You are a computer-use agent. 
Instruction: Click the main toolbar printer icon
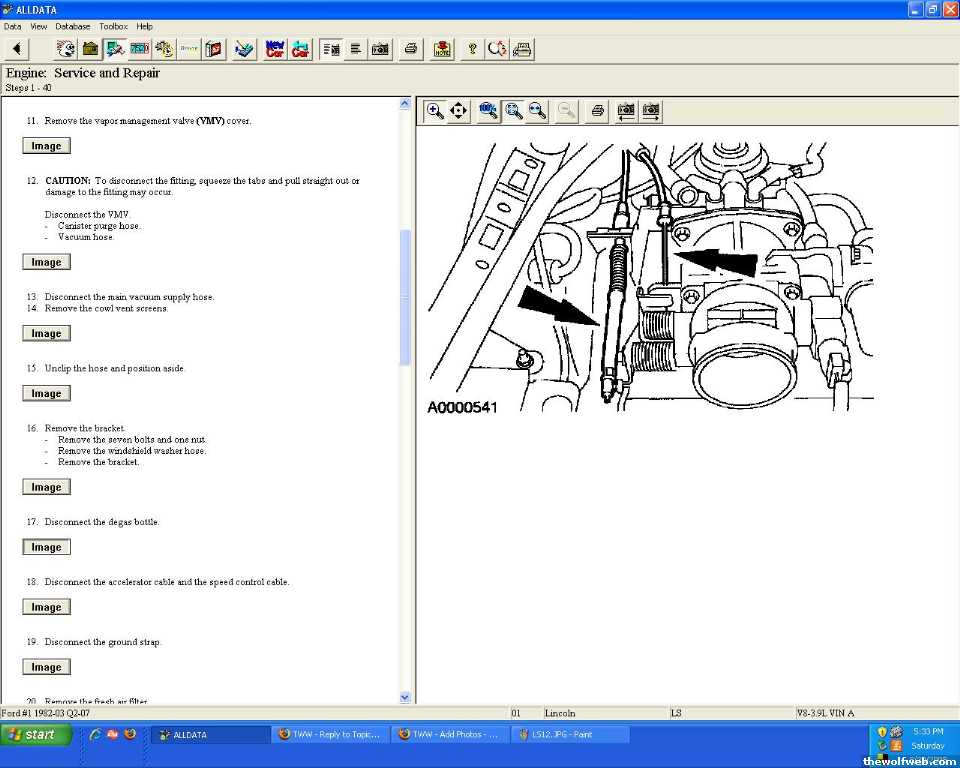coord(410,49)
